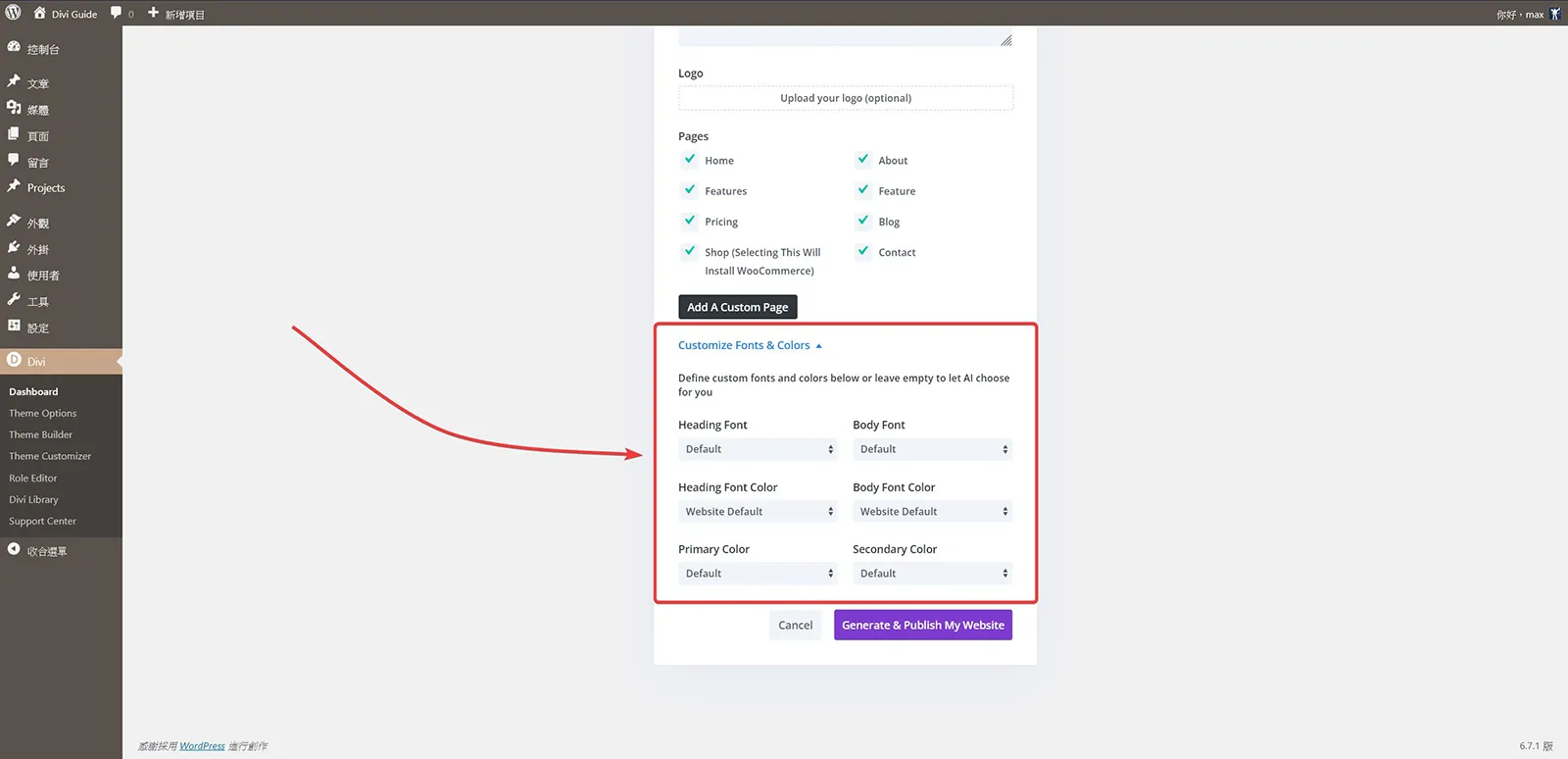
Task: Click the Projects pin icon
Action: 14,186
